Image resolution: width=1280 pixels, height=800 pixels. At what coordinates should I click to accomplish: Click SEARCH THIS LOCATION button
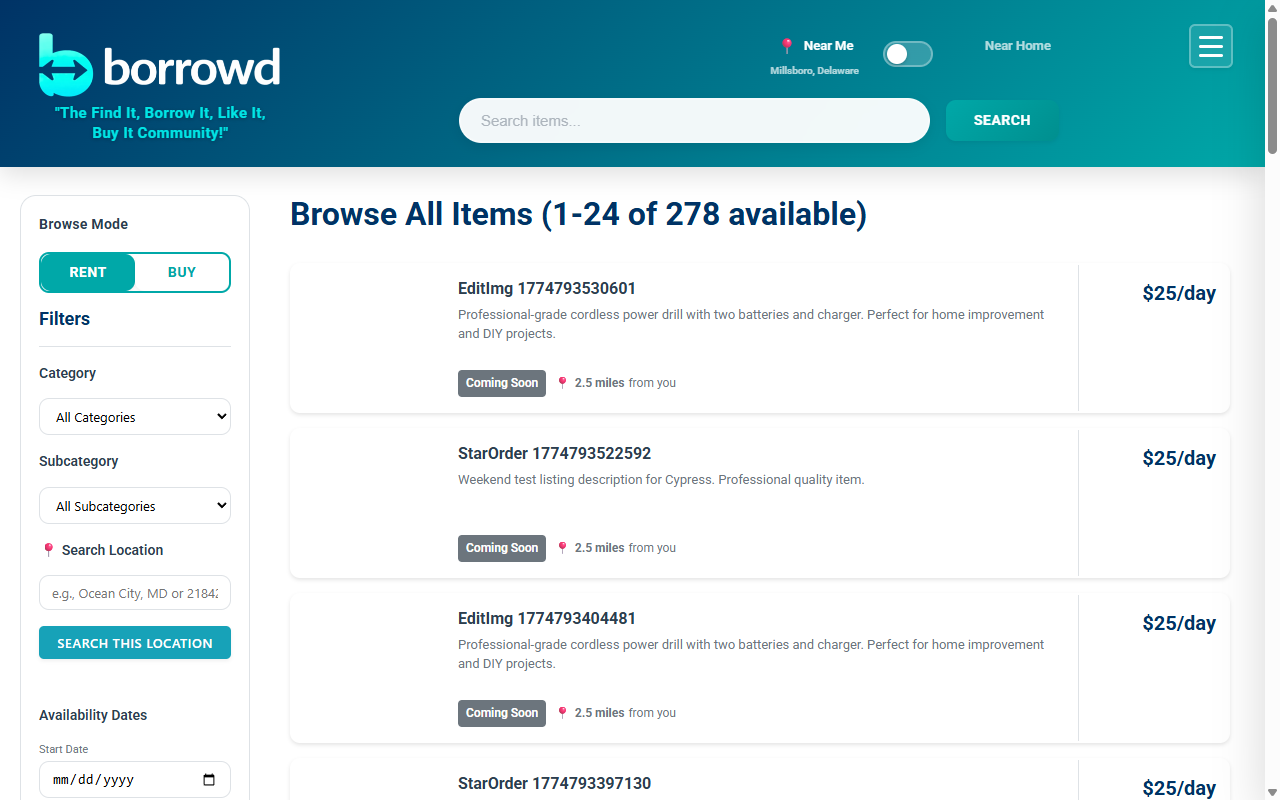(135, 643)
